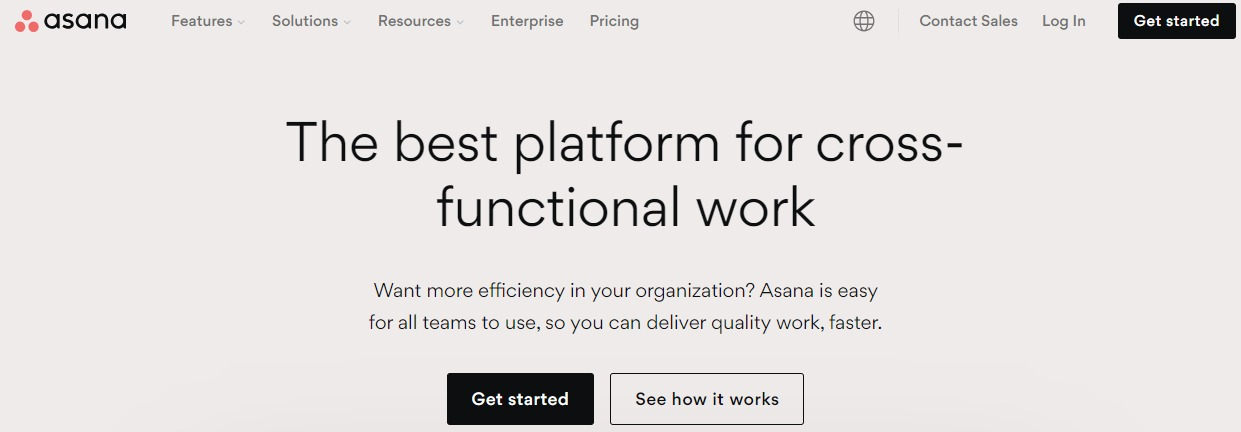Expand the Resources menu chevron
1241x432 pixels.
(460, 22)
